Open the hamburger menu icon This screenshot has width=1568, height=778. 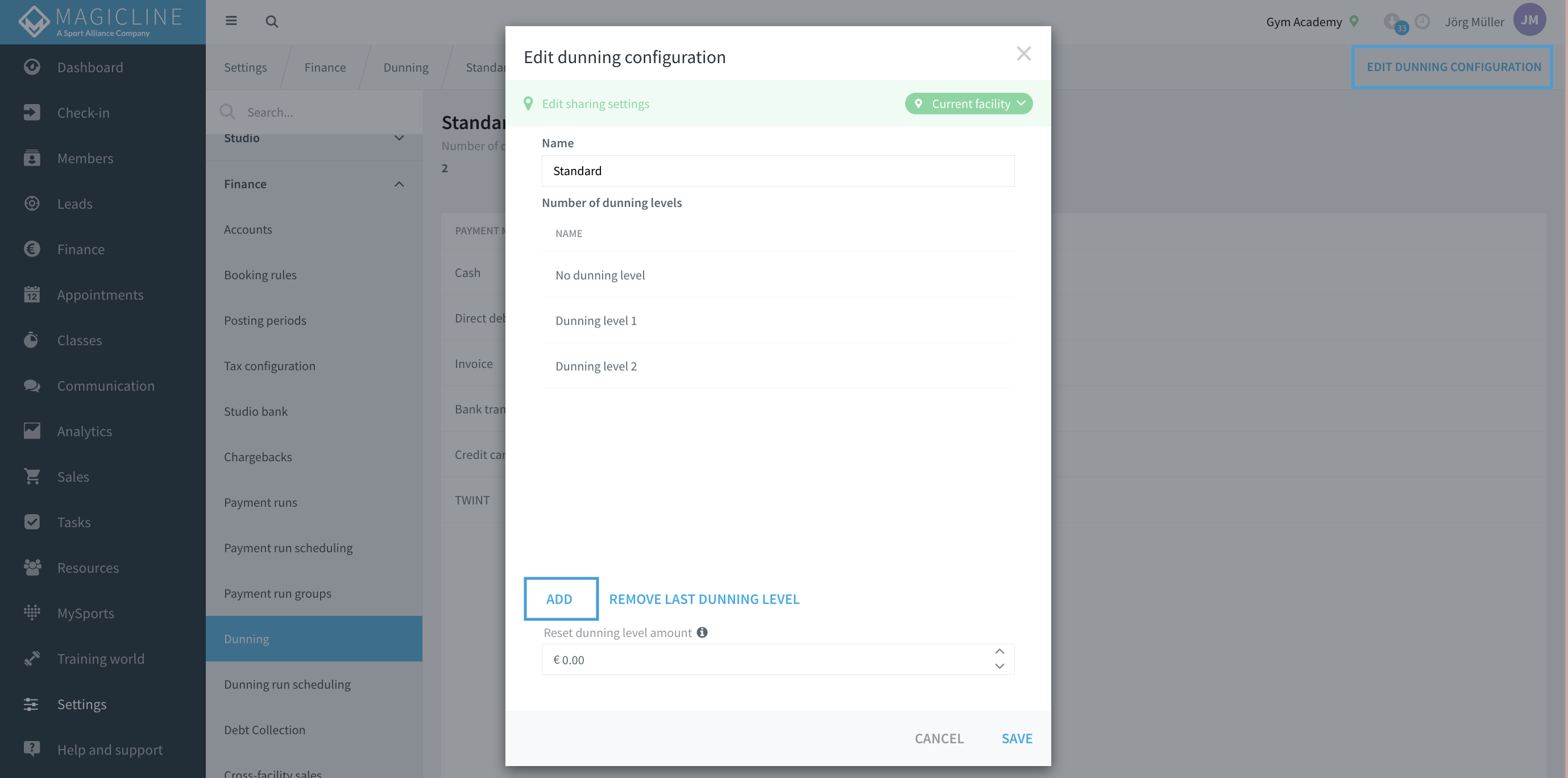231,21
